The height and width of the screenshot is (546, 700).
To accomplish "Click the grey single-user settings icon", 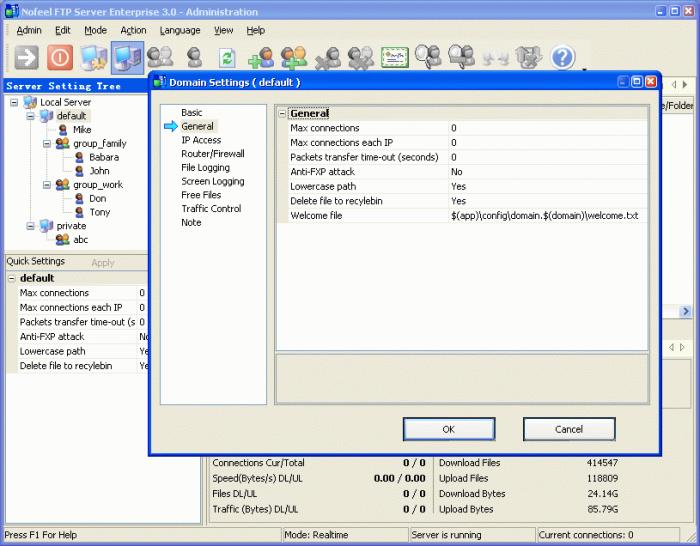I will (194, 57).
